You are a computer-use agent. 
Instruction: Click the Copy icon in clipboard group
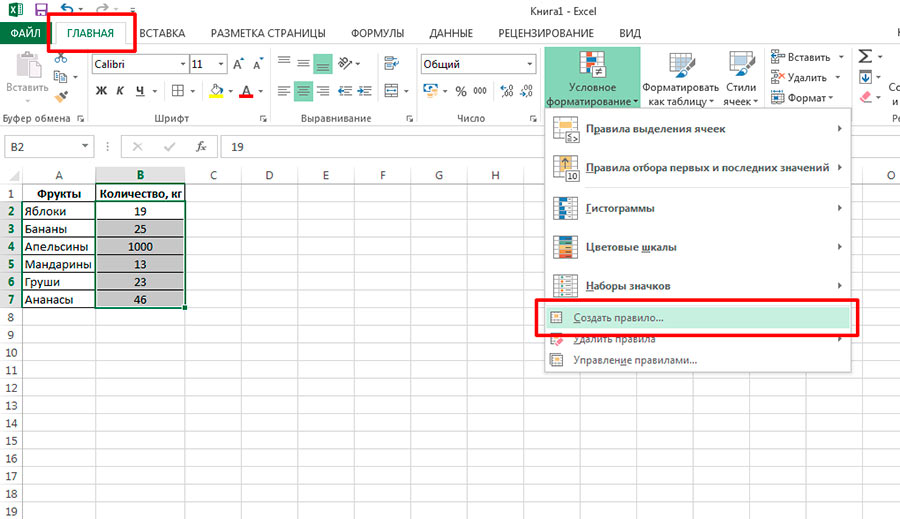pyautogui.click(x=60, y=76)
